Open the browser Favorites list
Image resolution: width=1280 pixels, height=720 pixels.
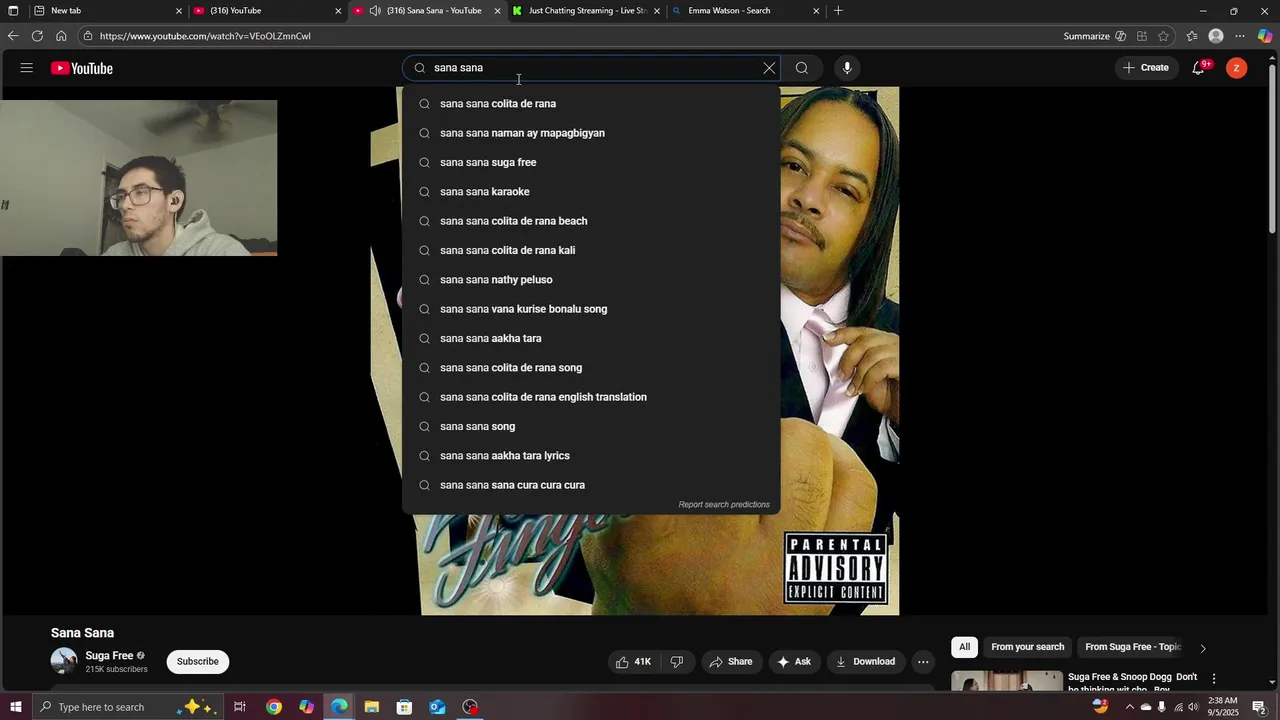[x=1192, y=36]
